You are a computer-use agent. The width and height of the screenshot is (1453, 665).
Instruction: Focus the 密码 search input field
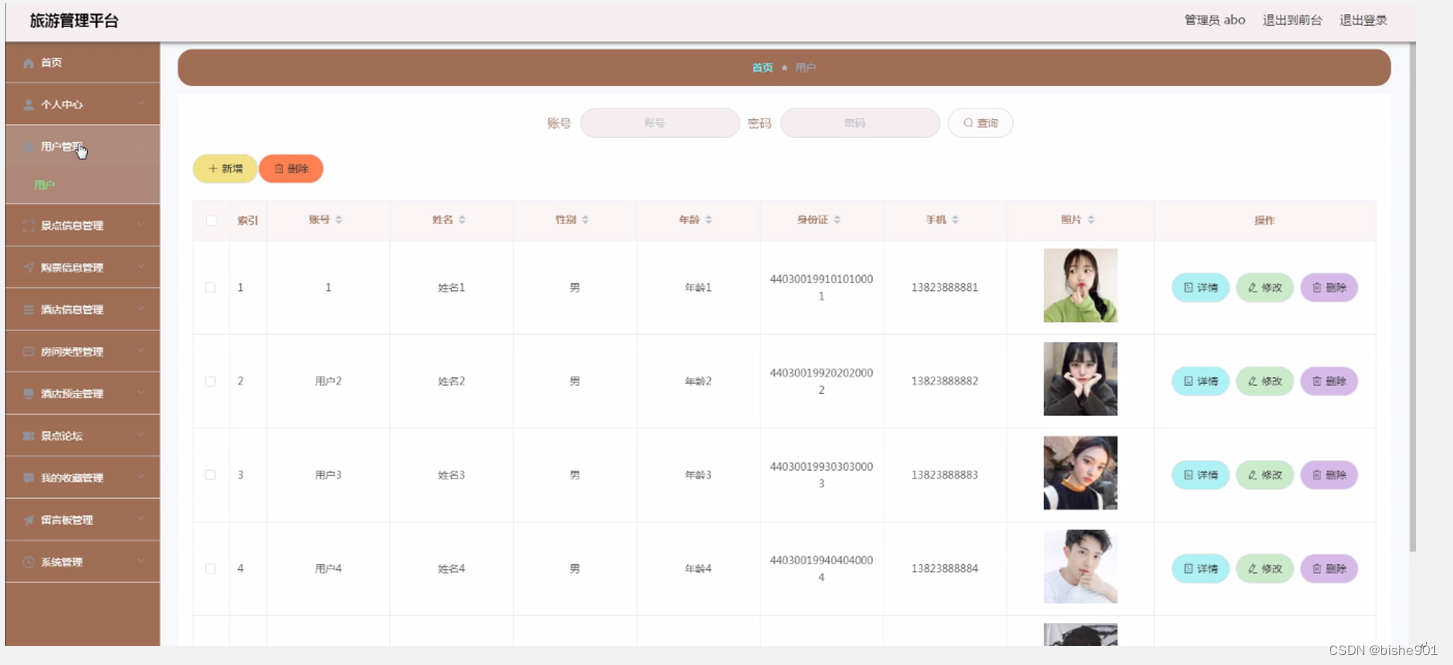click(860, 123)
